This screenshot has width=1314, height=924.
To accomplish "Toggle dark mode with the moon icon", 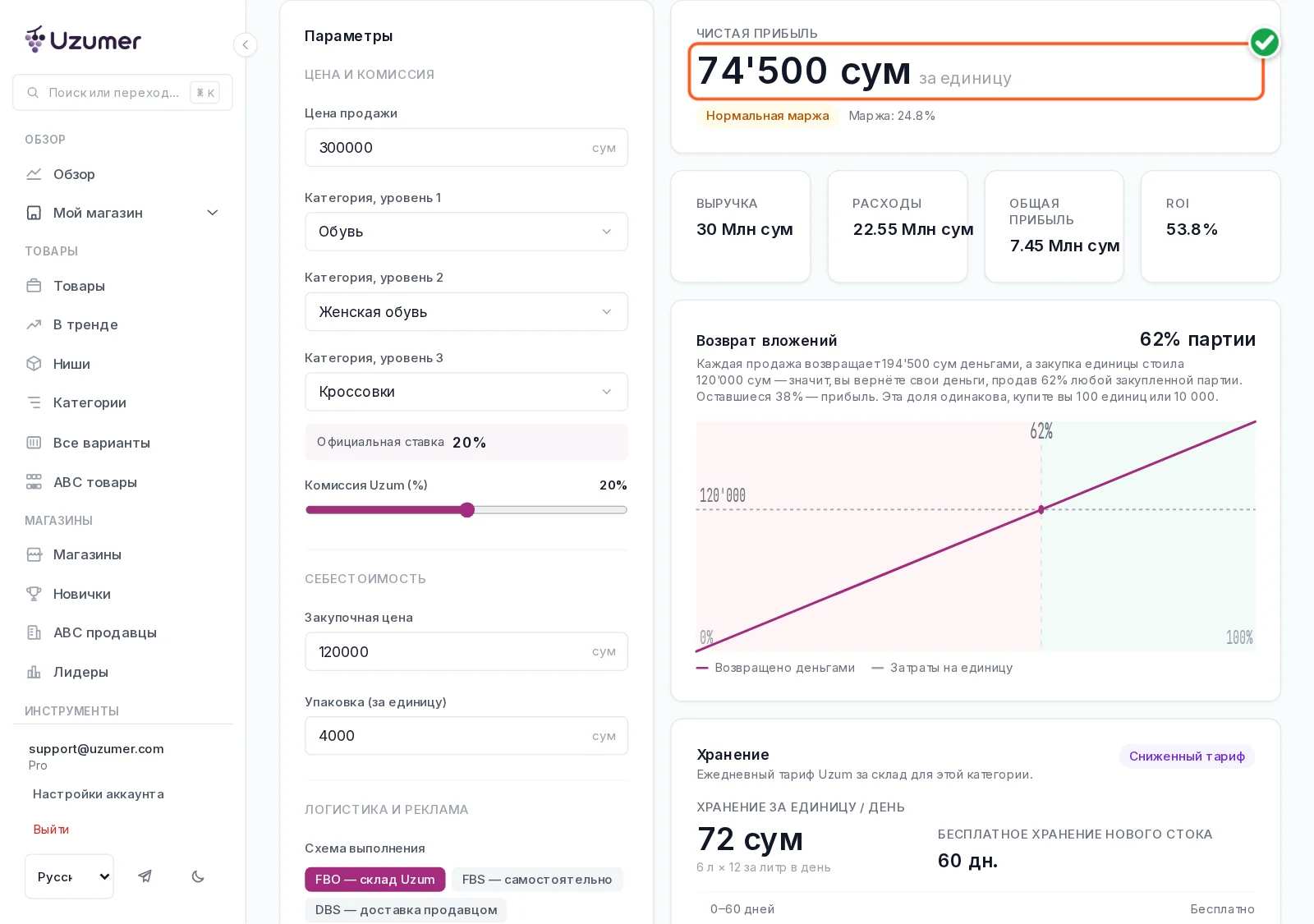I will click(198, 876).
